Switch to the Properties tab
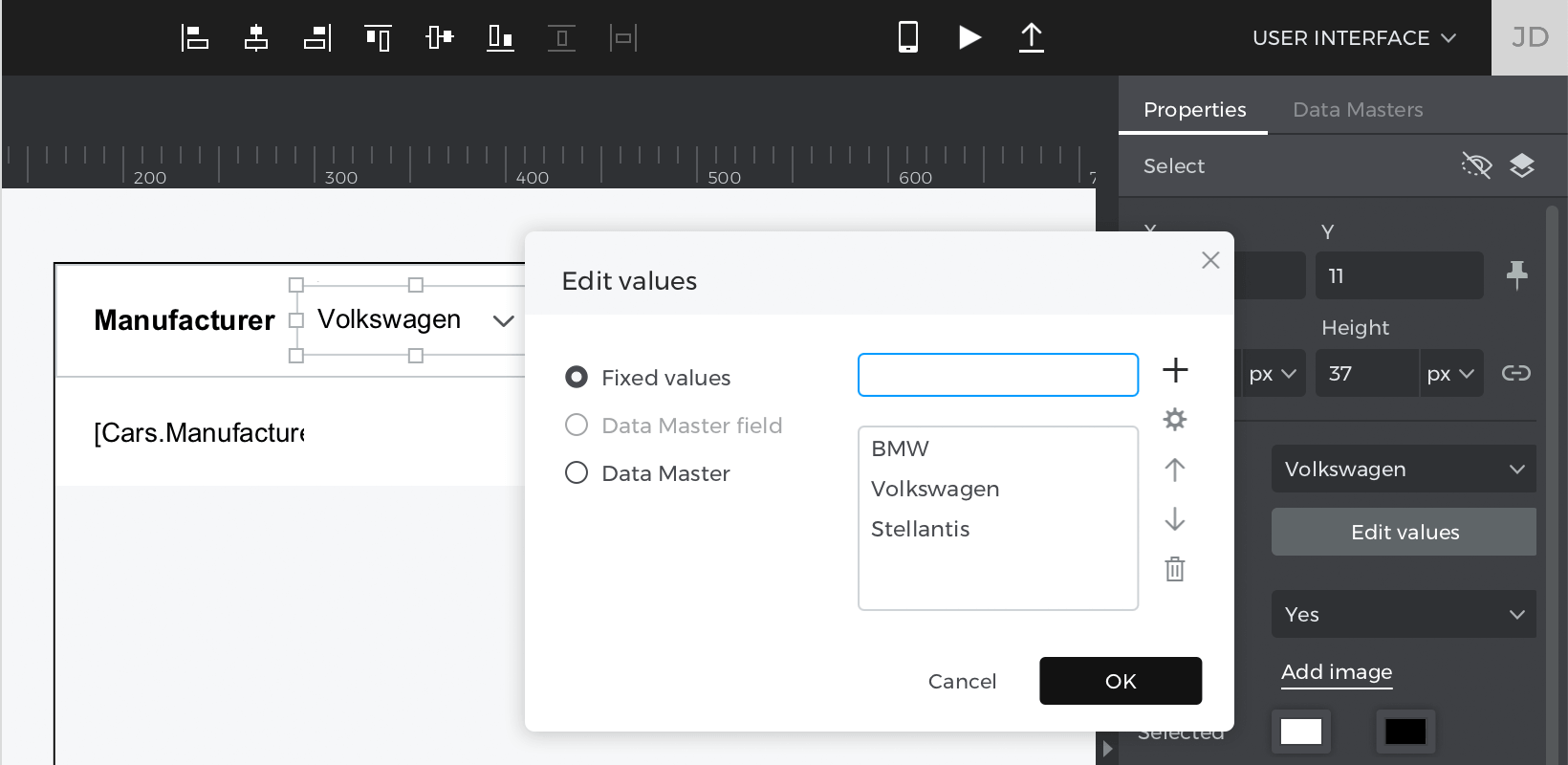Viewport: 1568px width, 765px height. (x=1194, y=109)
